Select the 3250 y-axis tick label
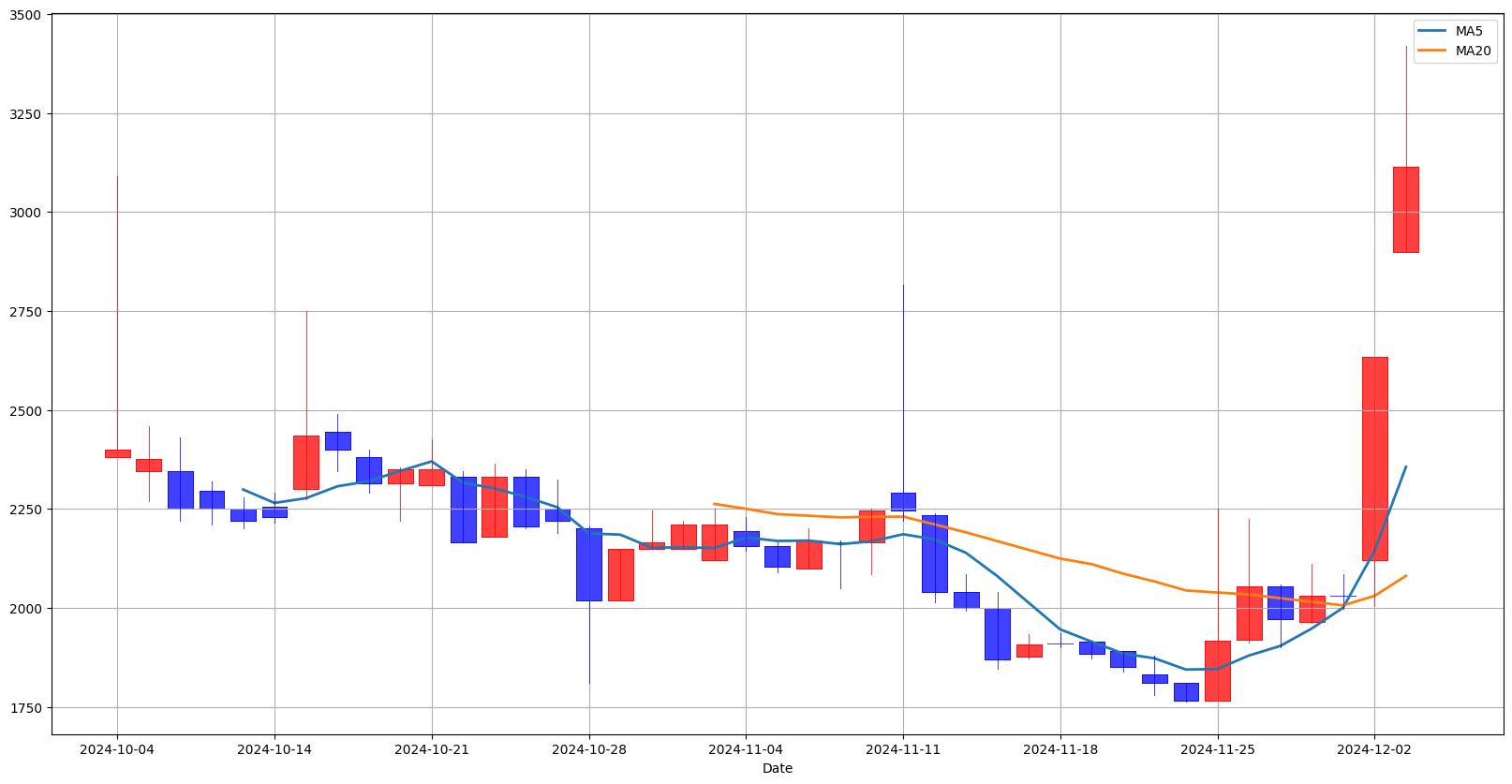The height and width of the screenshot is (784, 1512). click(x=25, y=114)
